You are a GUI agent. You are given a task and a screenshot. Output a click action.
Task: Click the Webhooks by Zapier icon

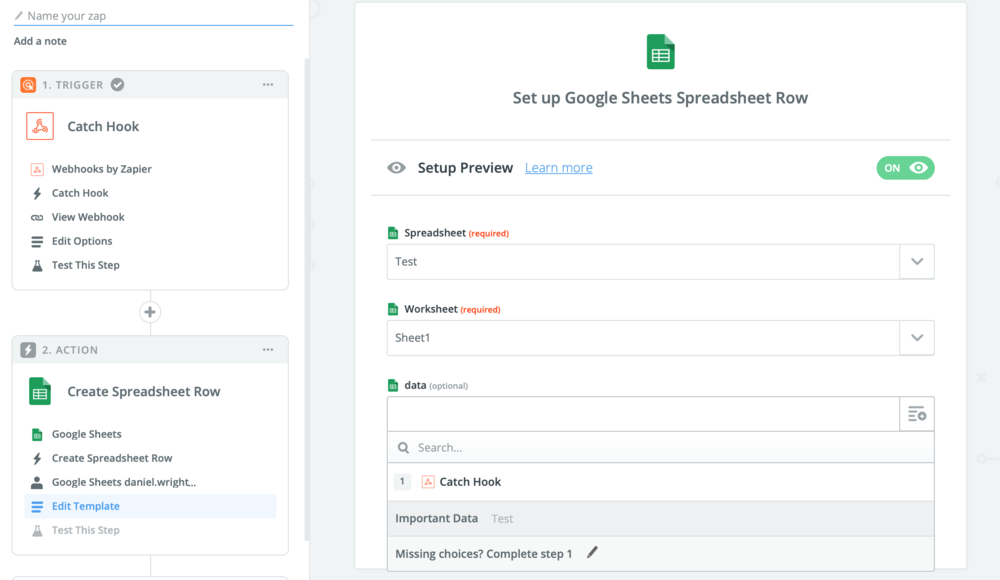(37, 169)
